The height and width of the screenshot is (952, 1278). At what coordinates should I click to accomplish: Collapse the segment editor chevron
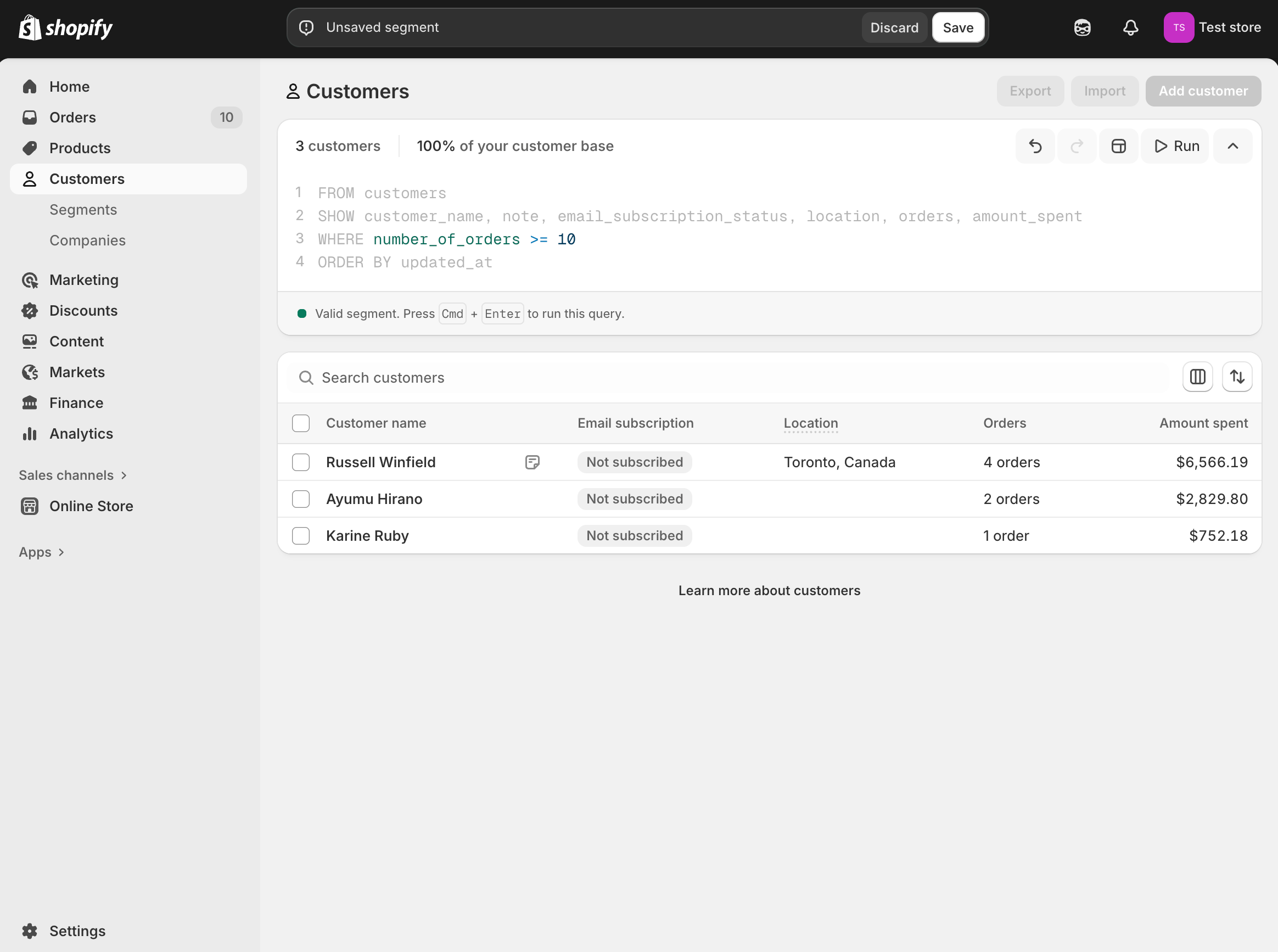pos(1232,146)
